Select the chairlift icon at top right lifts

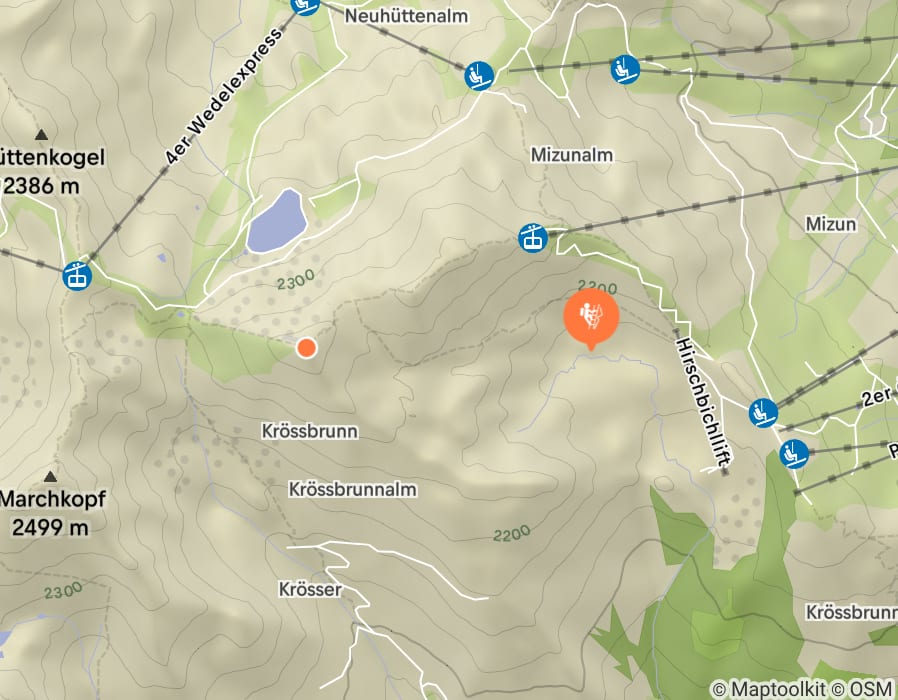[625, 69]
